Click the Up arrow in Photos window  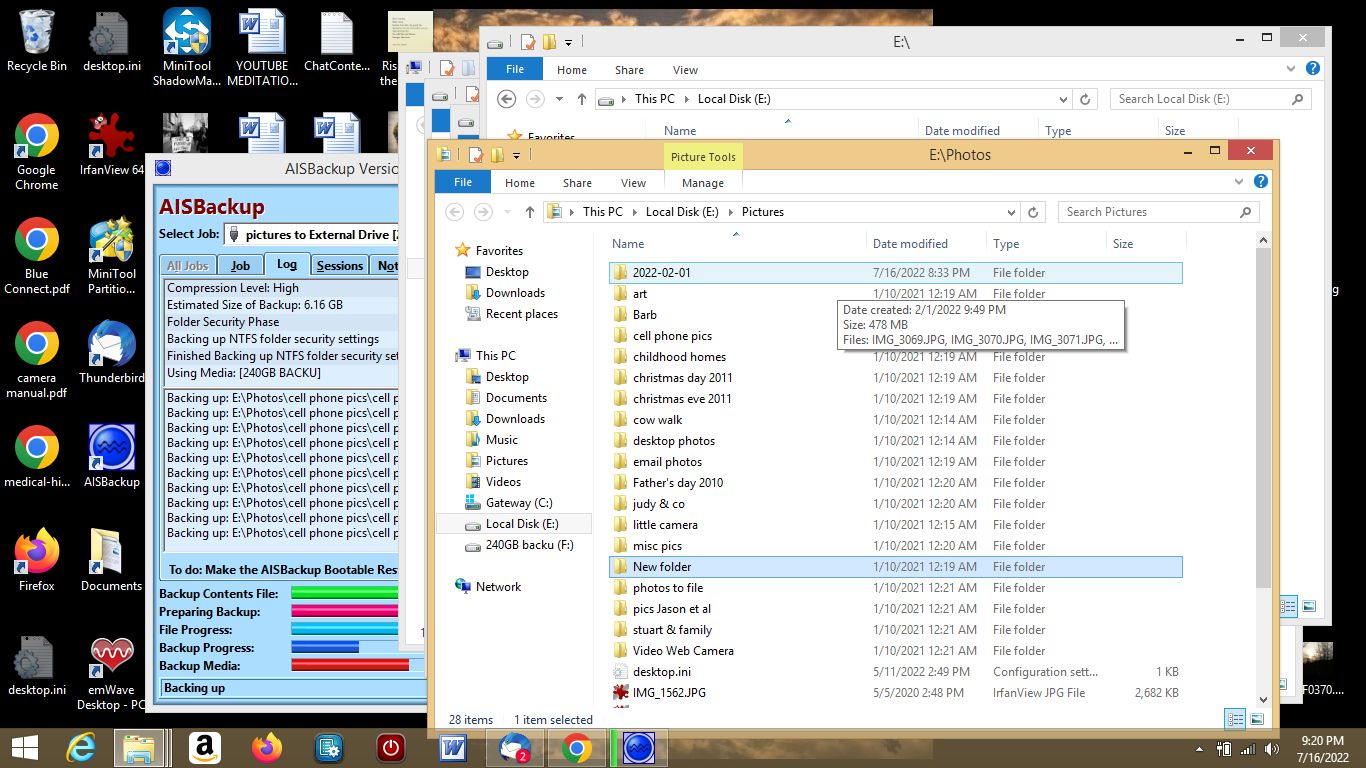(530, 212)
